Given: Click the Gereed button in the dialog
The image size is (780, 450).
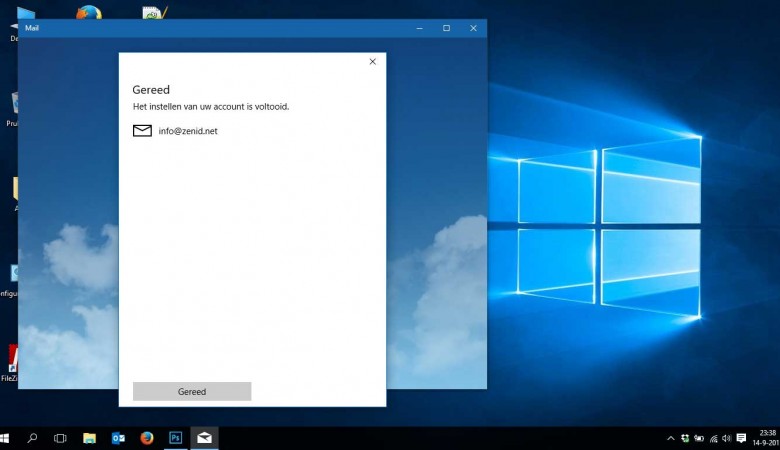Looking at the screenshot, I should (x=192, y=391).
